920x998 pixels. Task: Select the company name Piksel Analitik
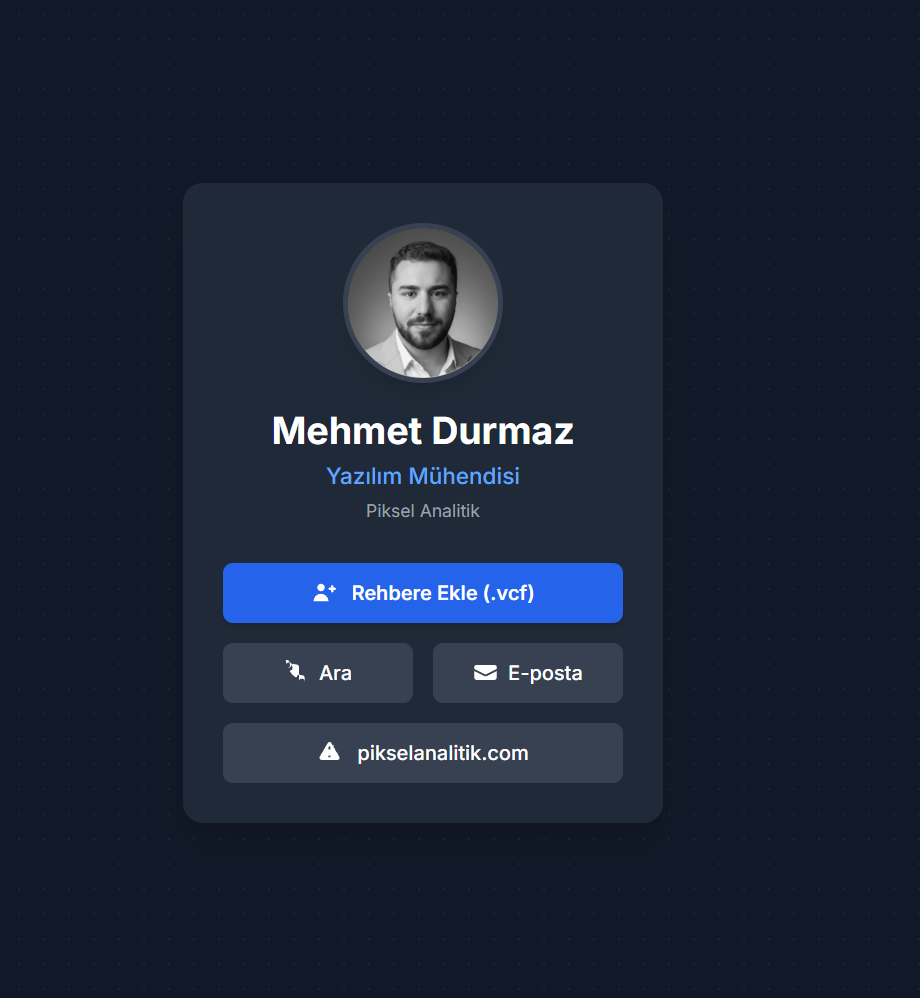(422, 510)
